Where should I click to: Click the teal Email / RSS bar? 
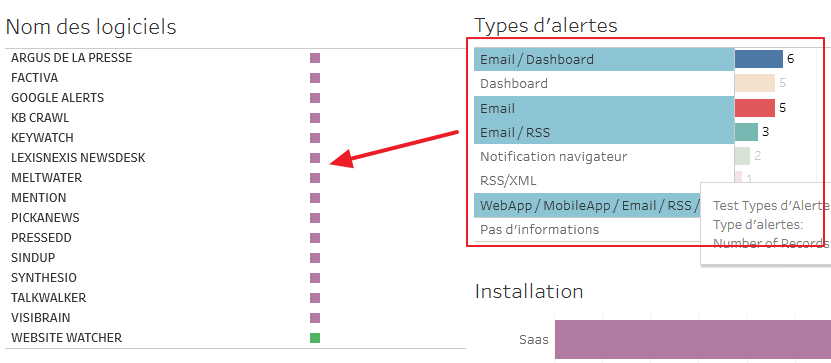tap(746, 132)
